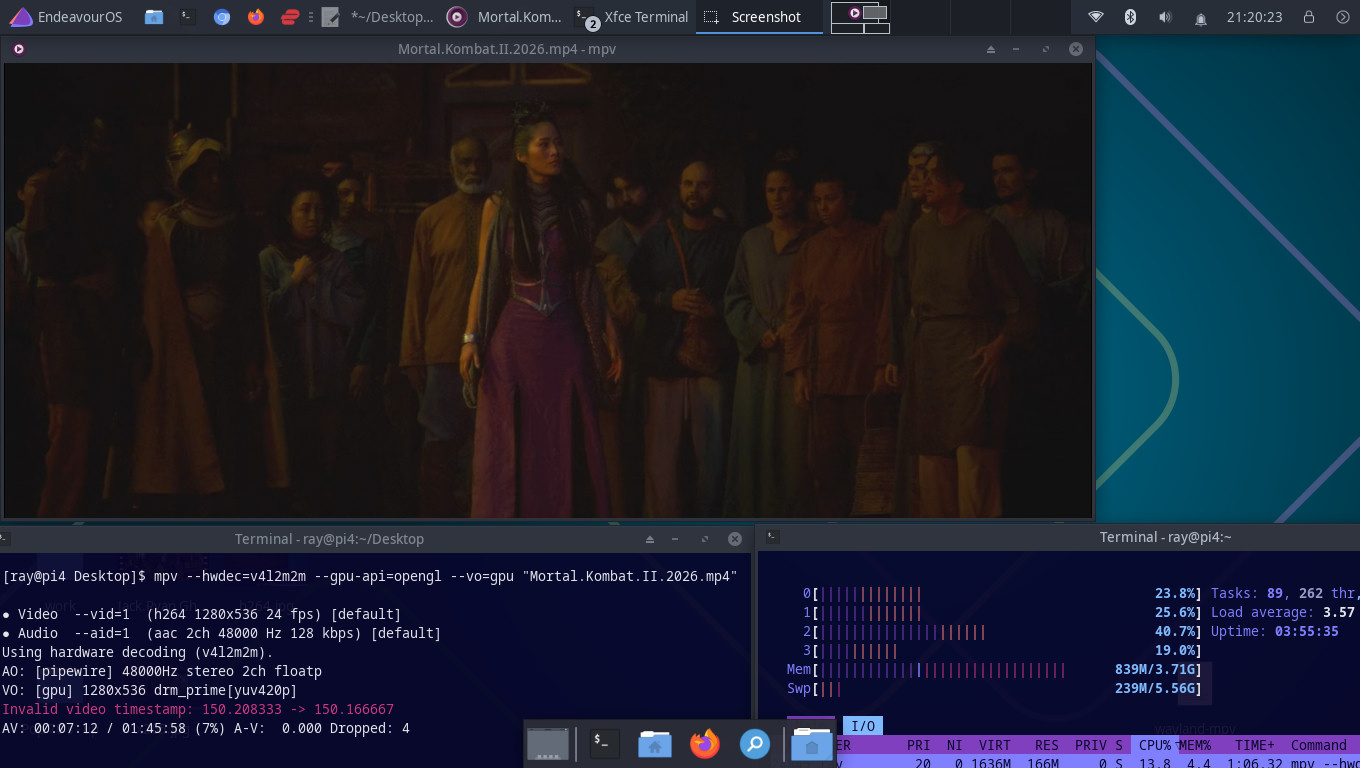The height and width of the screenshot is (768, 1360).
Task: Click the htop Mem usage meter
Action: [994, 670]
